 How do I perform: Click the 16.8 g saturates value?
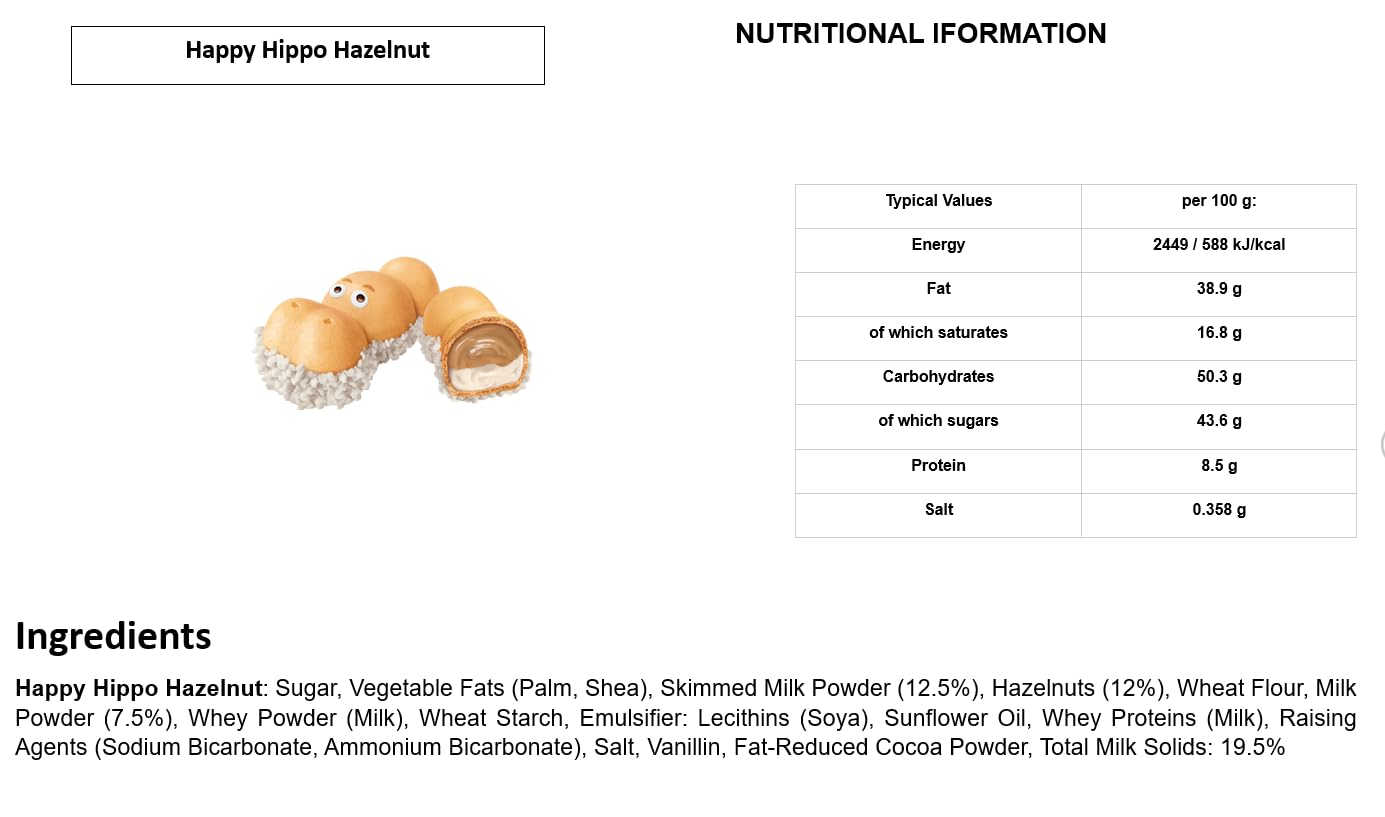pyautogui.click(x=1218, y=333)
